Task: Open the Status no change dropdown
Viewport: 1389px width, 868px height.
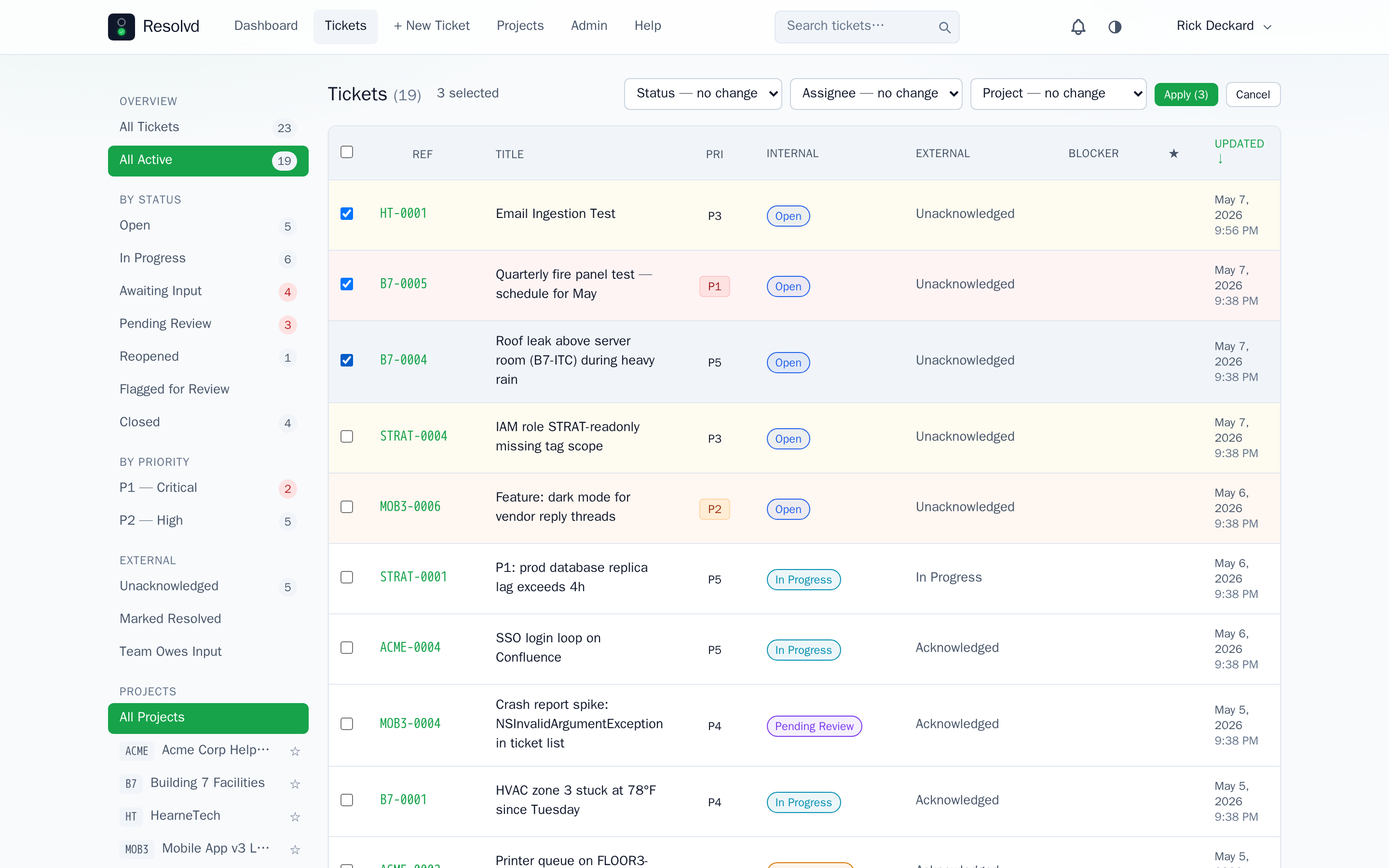Action: coord(703,94)
